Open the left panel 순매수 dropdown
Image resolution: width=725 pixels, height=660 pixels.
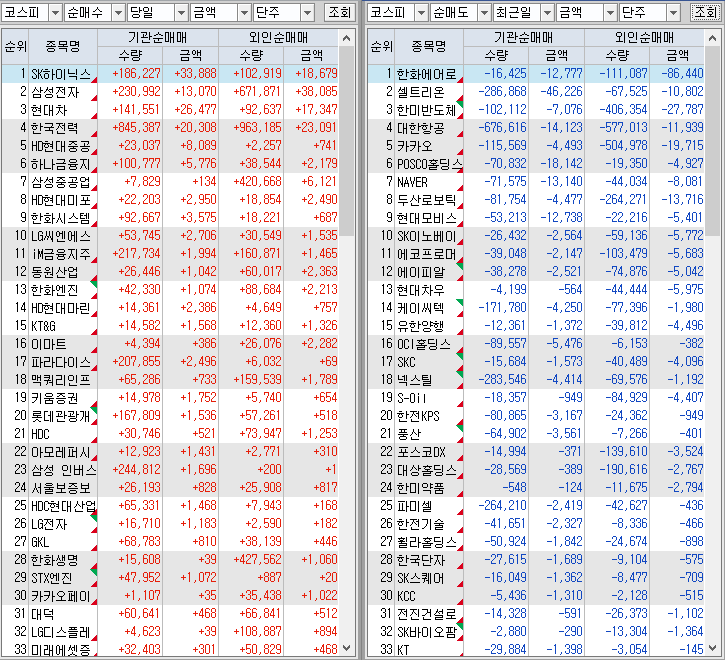pos(118,12)
